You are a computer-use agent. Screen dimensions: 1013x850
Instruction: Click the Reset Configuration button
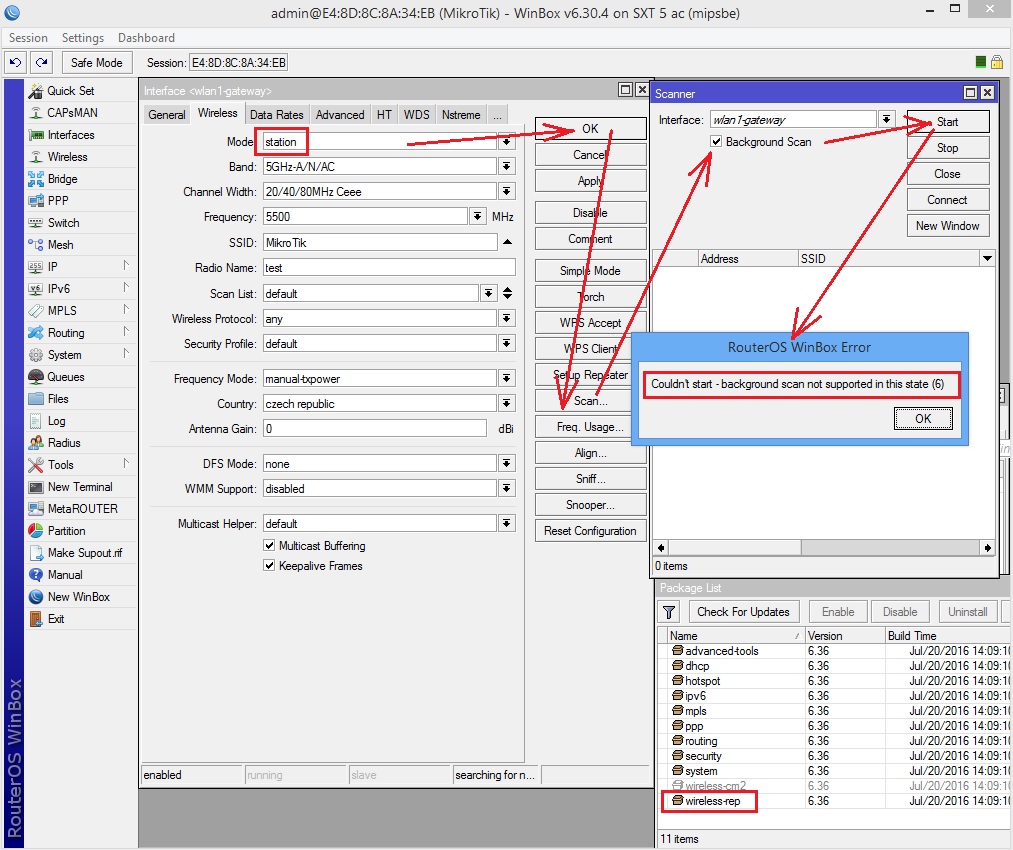[590, 531]
